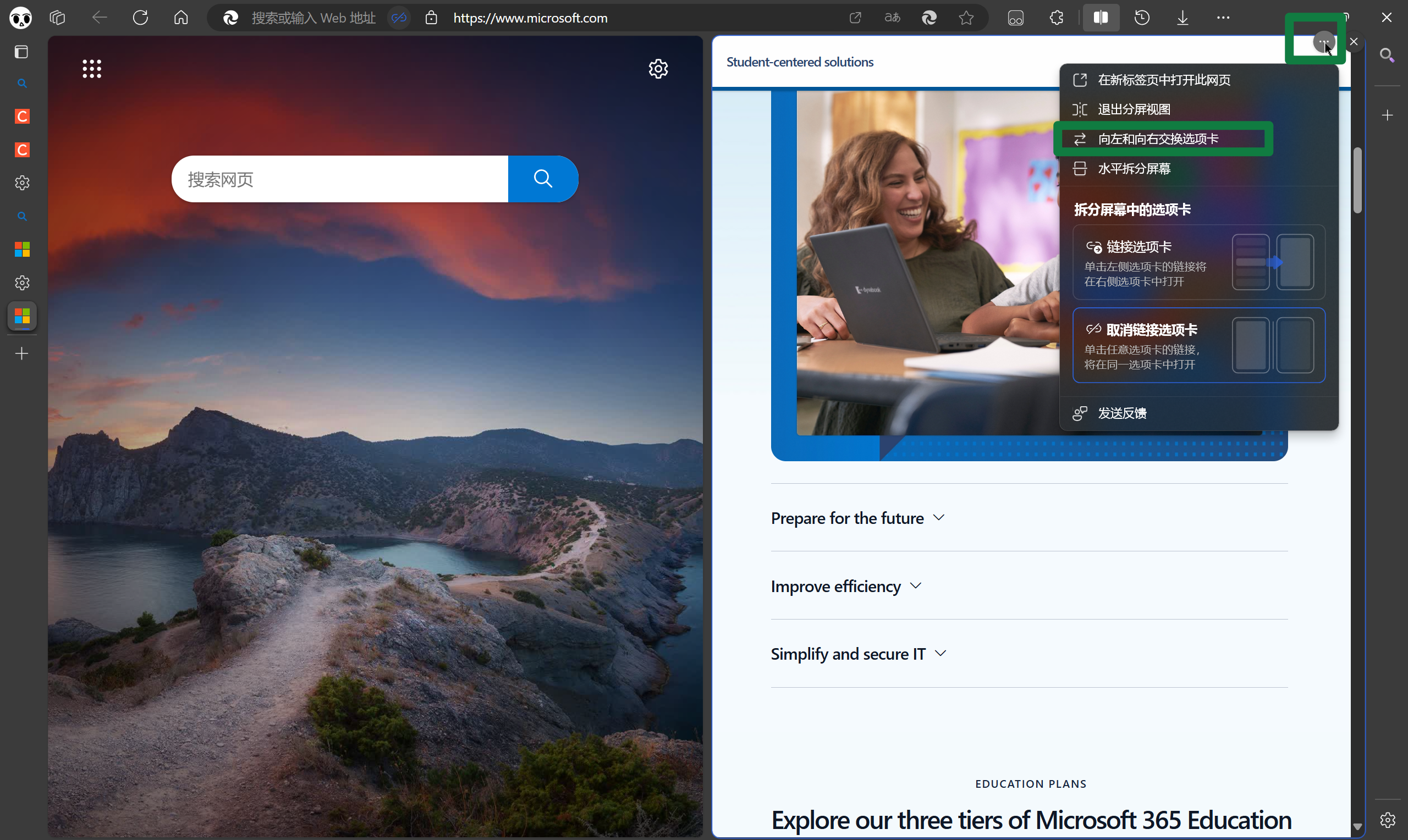Choose 退出分屏视图 menu item

[1134, 109]
